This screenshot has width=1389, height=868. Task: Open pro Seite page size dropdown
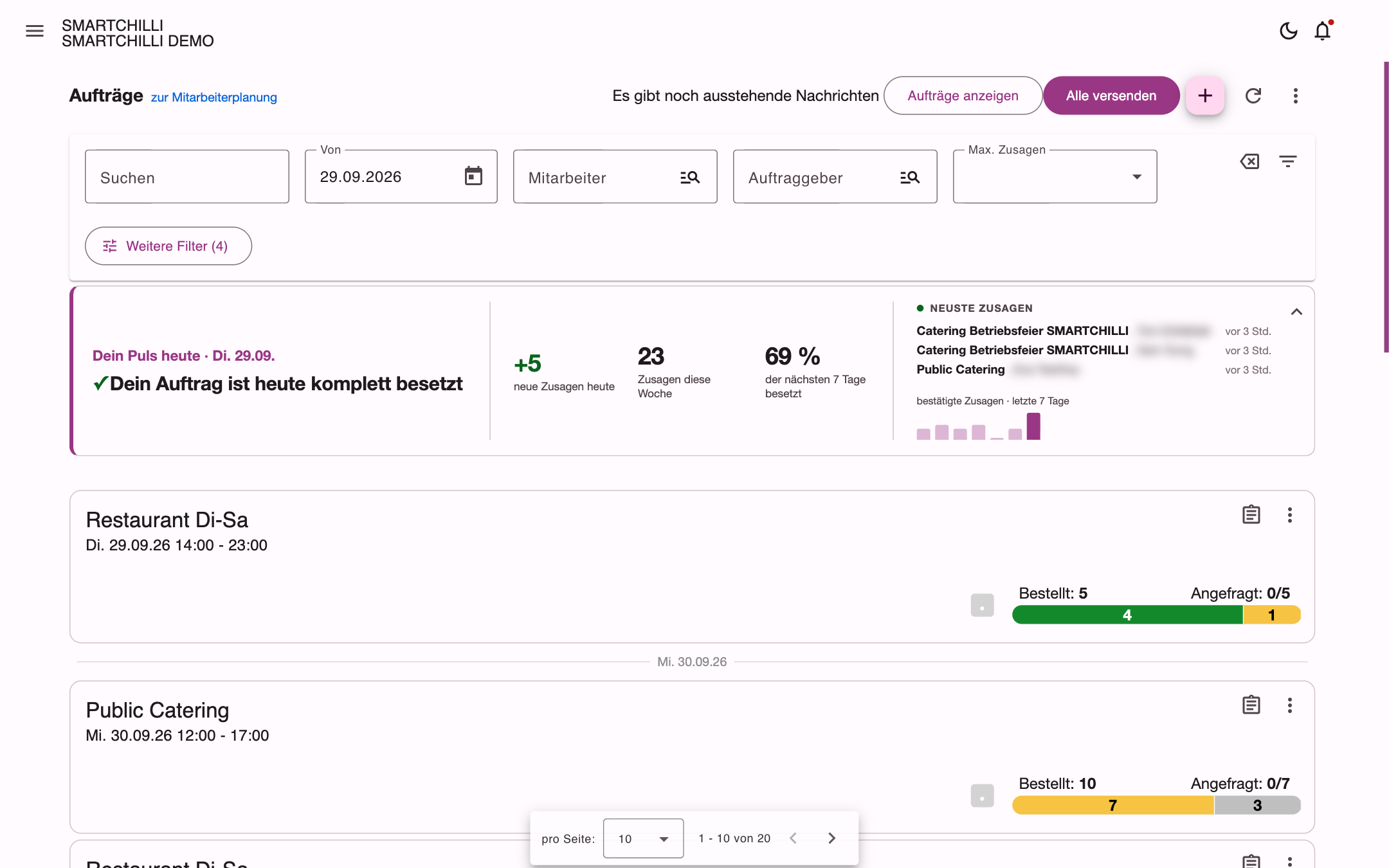click(643, 838)
